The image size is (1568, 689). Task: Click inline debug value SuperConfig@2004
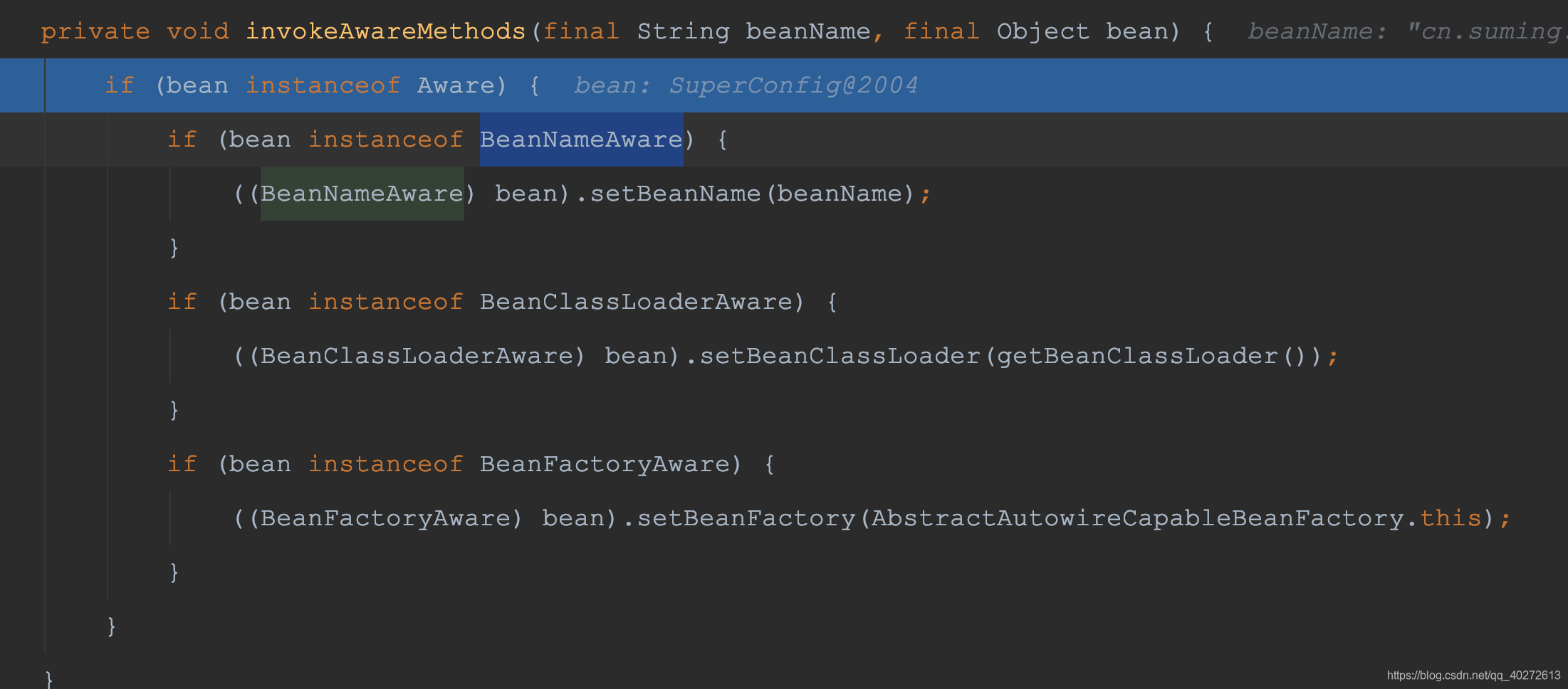point(793,85)
